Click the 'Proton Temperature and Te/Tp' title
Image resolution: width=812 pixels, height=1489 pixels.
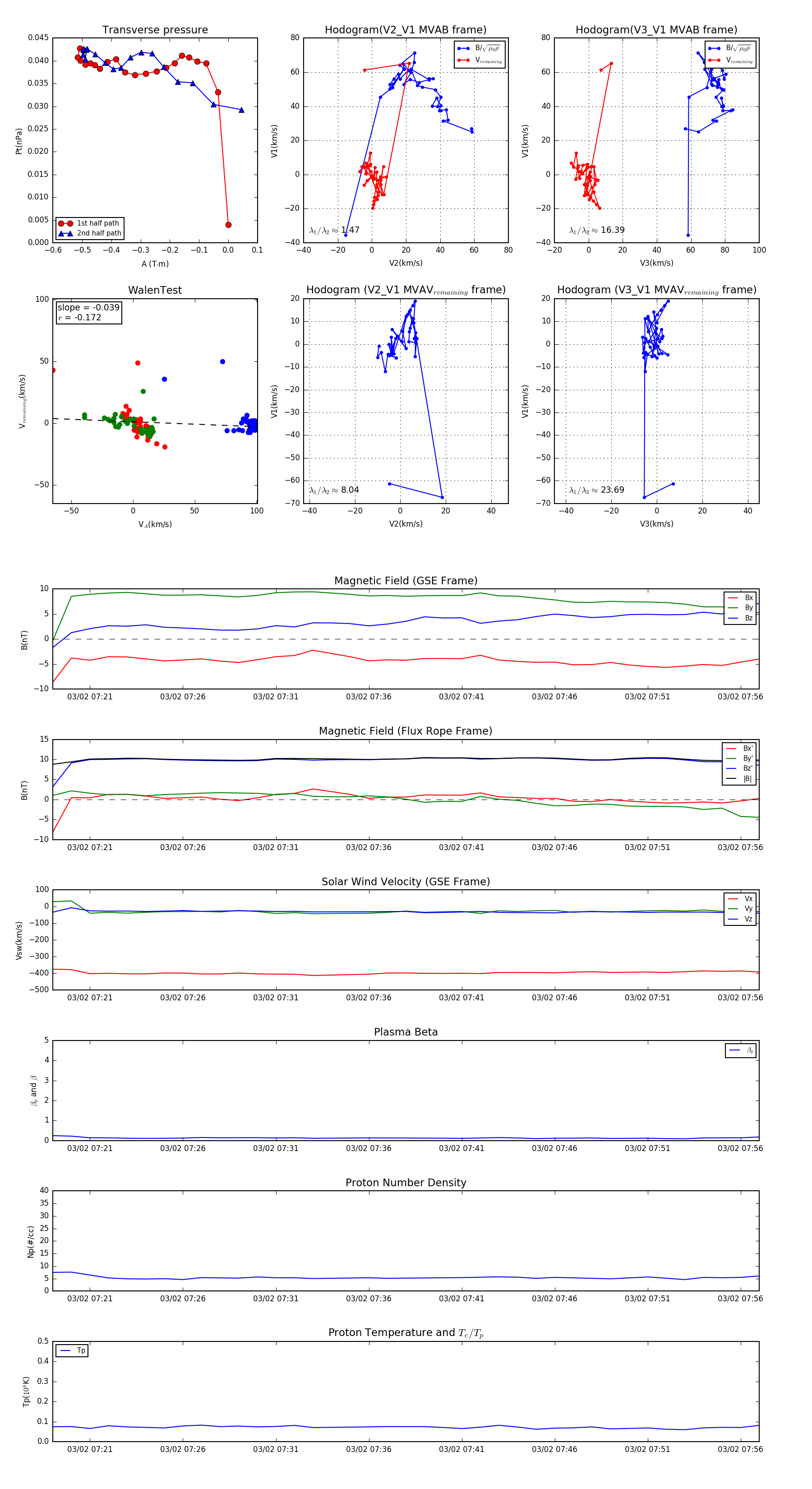click(406, 1333)
